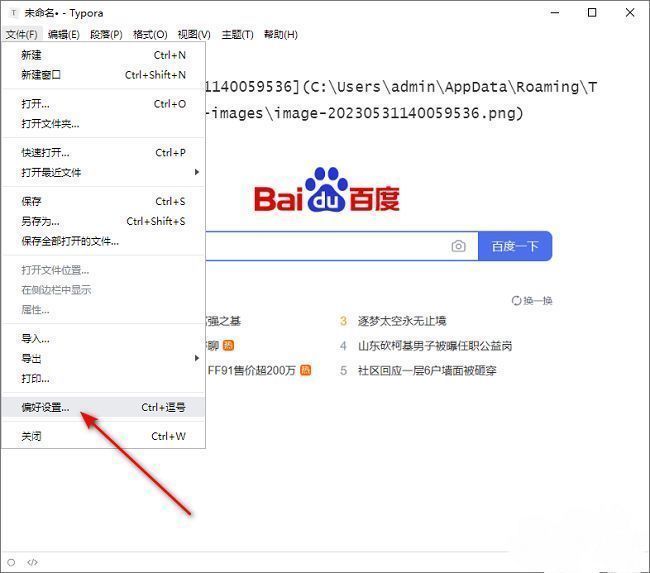Open 偏好设置 from the File menu

tap(46, 407)
